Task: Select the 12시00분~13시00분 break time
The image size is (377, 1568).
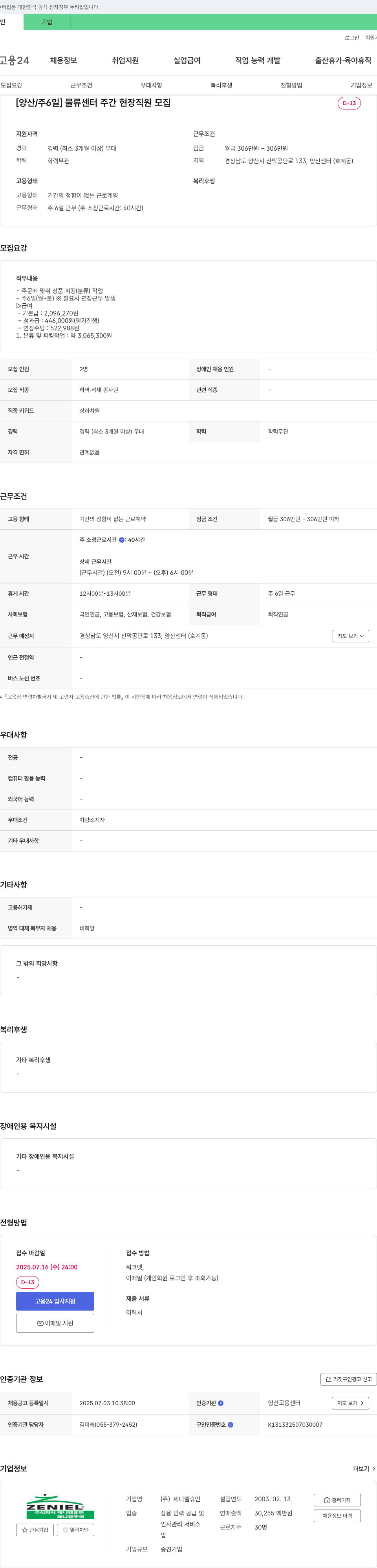Action: [x=105, y=593]
